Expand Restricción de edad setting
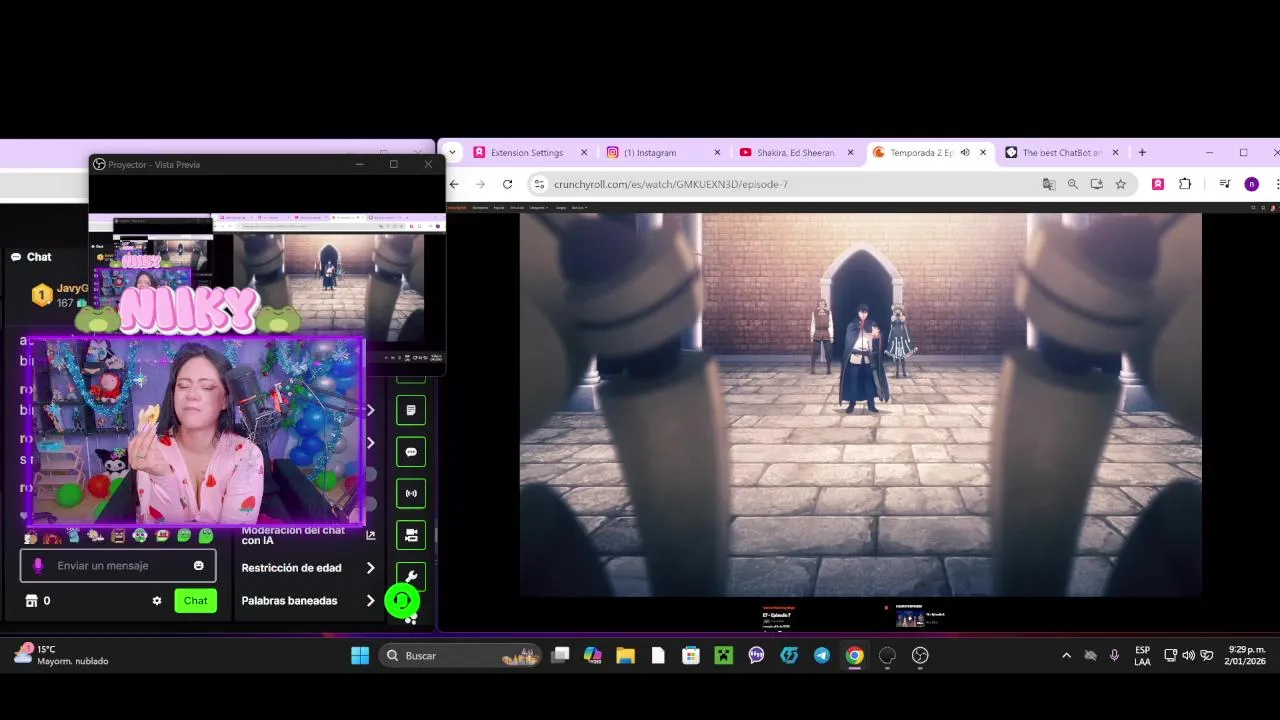This screenshot has height=720, width=1280. click(x=370, y=568)
